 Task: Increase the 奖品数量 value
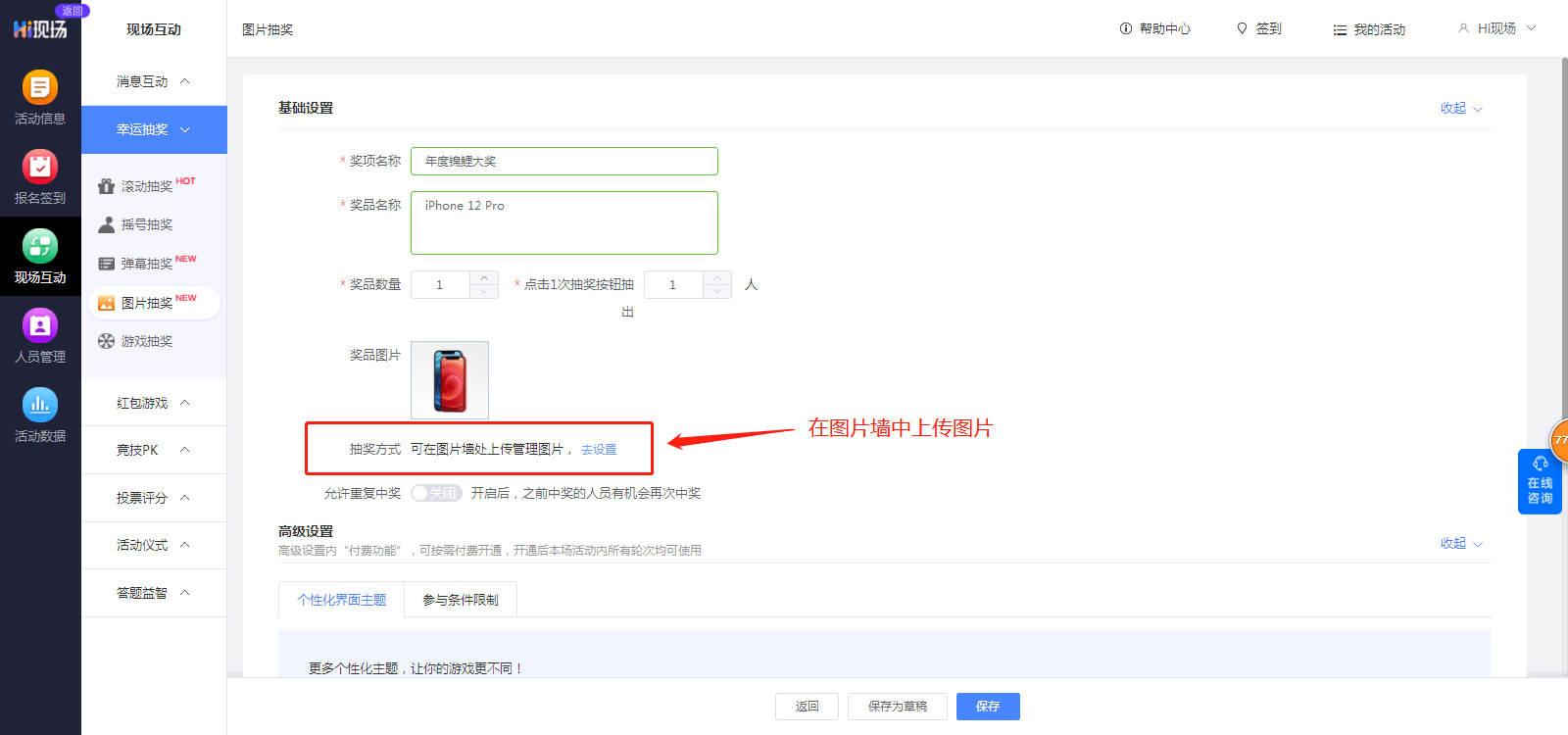(484, 278)
